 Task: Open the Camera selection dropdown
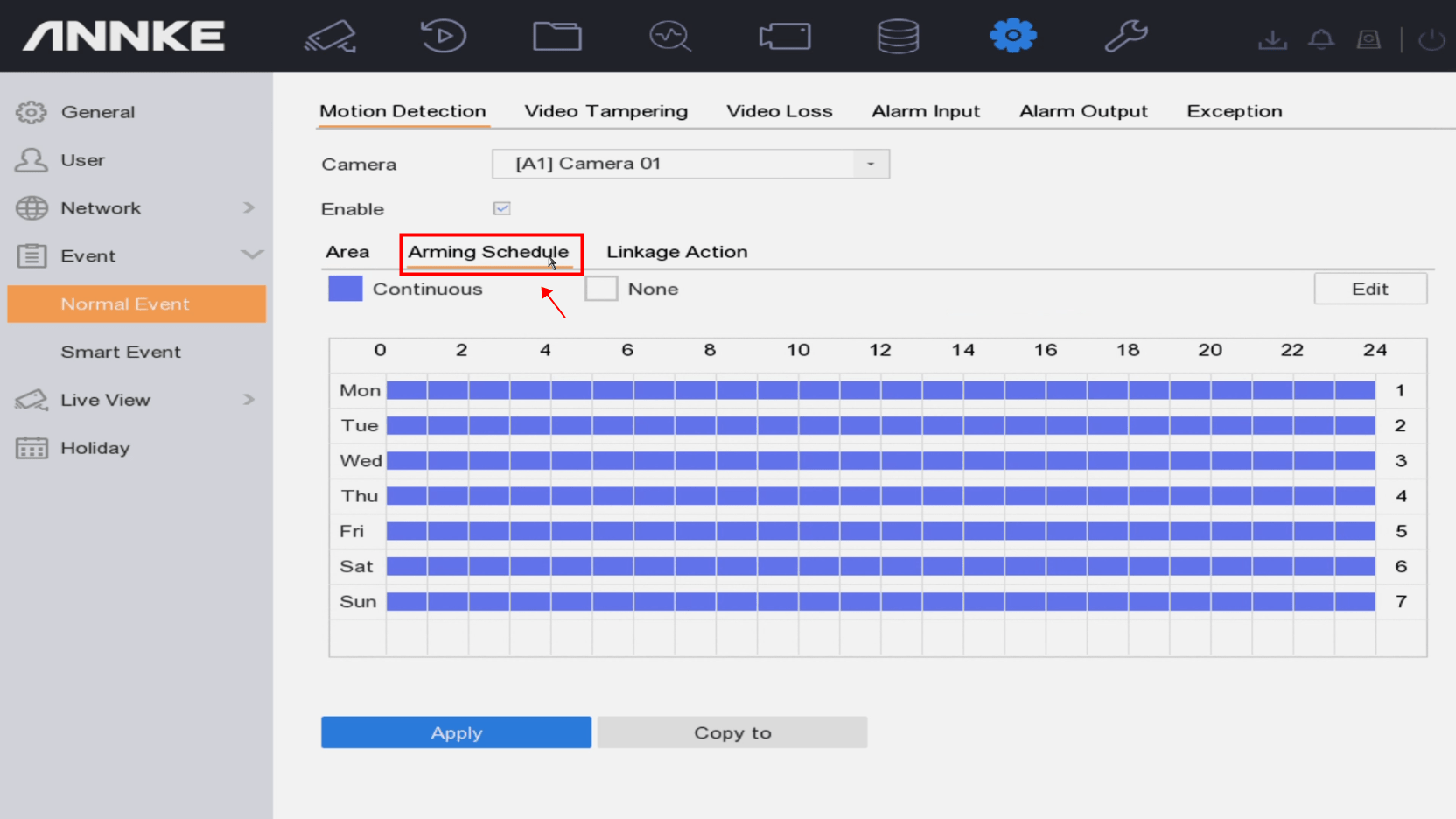[x=690, y=164]
